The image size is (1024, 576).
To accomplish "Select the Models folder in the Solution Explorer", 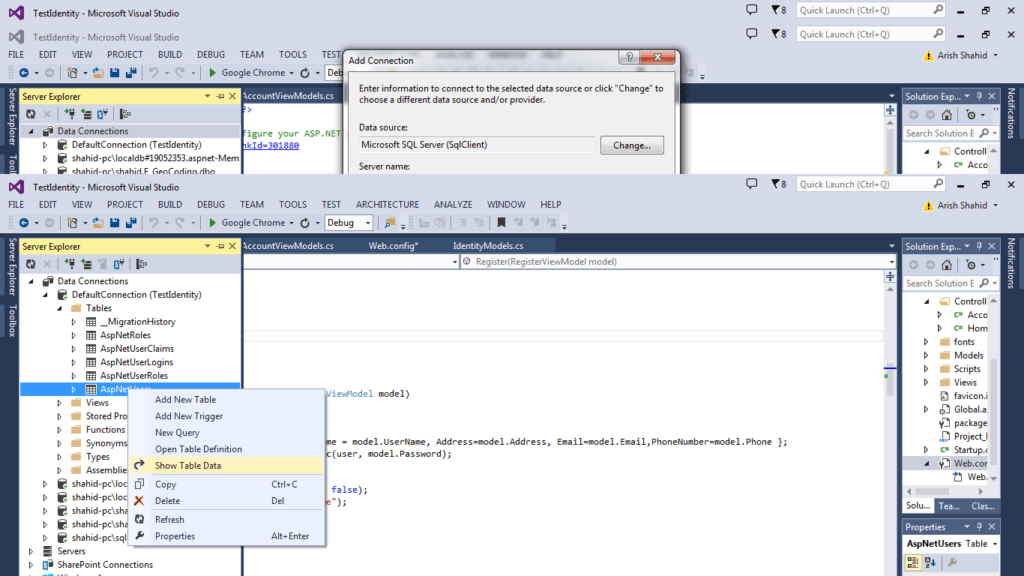I will pos(968,355).
